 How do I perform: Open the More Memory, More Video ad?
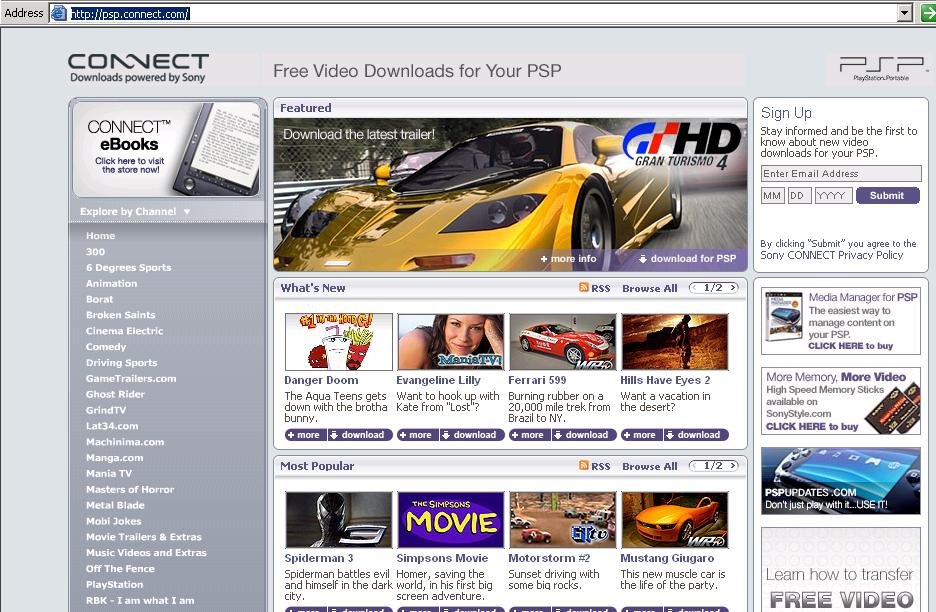(840, 401)
